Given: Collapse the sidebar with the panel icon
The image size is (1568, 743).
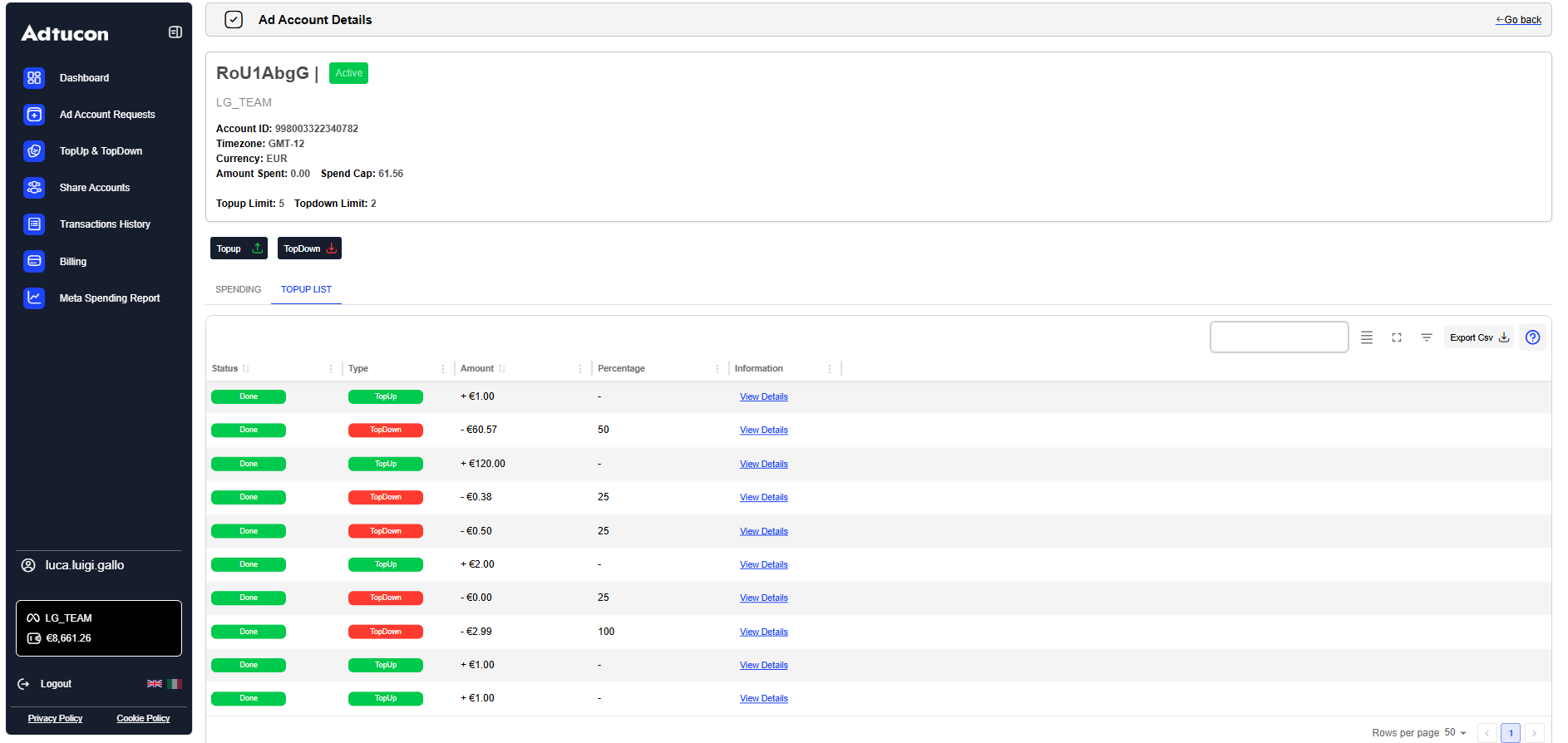Looking at the screenshot, I should point(175,32).
